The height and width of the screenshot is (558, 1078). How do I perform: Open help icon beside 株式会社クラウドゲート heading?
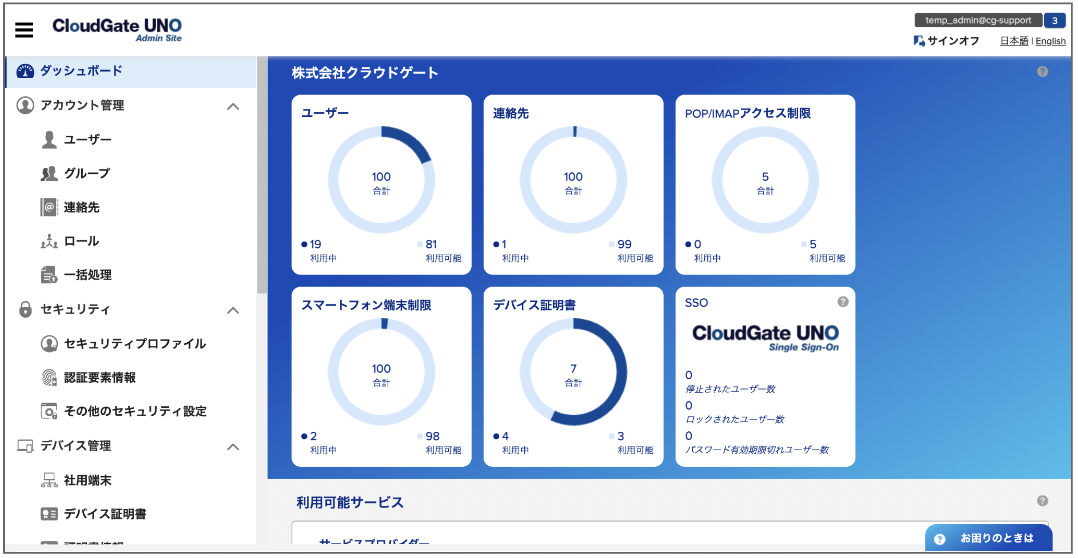[x=1042, y=71]
